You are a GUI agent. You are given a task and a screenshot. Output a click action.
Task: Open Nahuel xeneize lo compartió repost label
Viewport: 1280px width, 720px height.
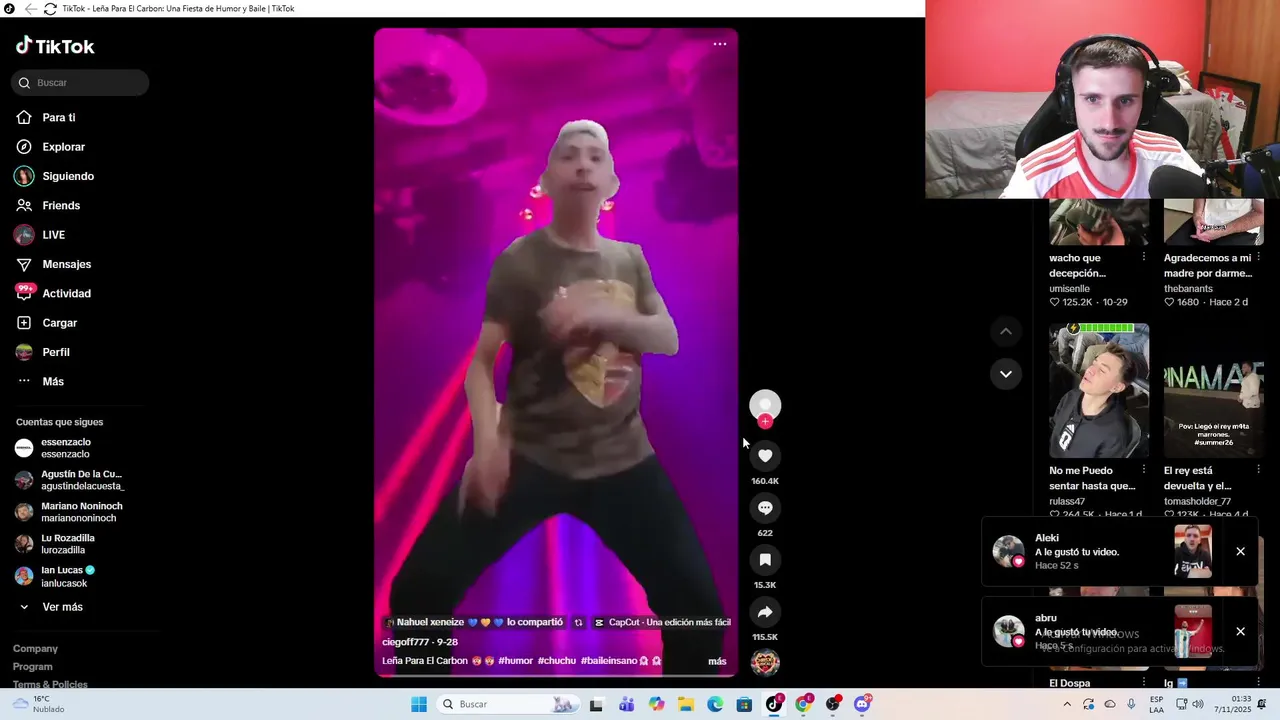pos(473,622)
